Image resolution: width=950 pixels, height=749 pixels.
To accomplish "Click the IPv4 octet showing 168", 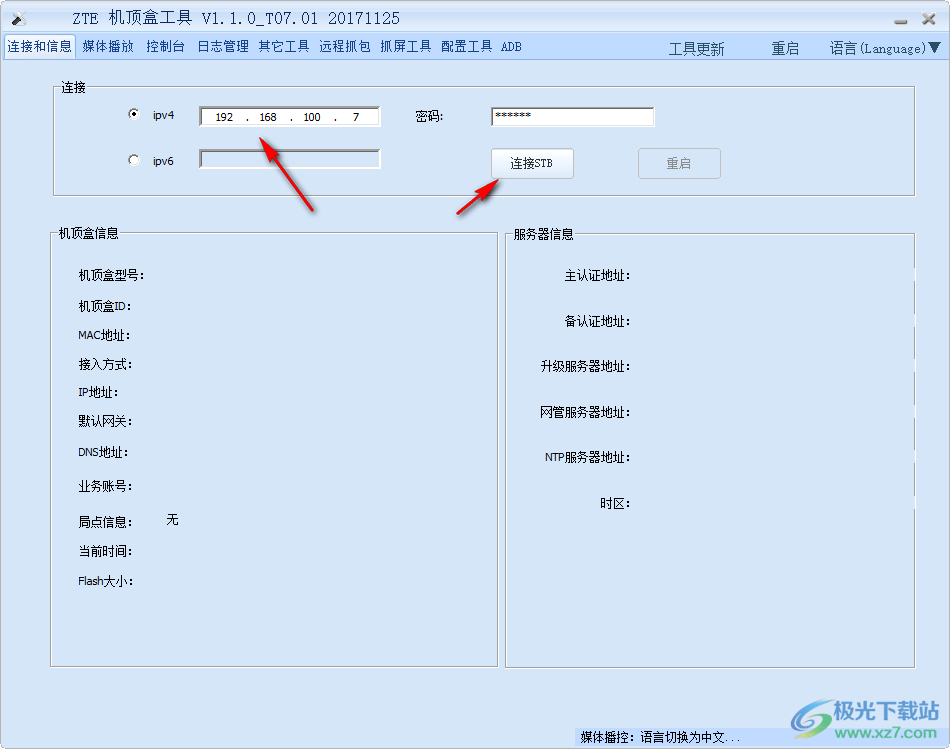I will [268, 117].
